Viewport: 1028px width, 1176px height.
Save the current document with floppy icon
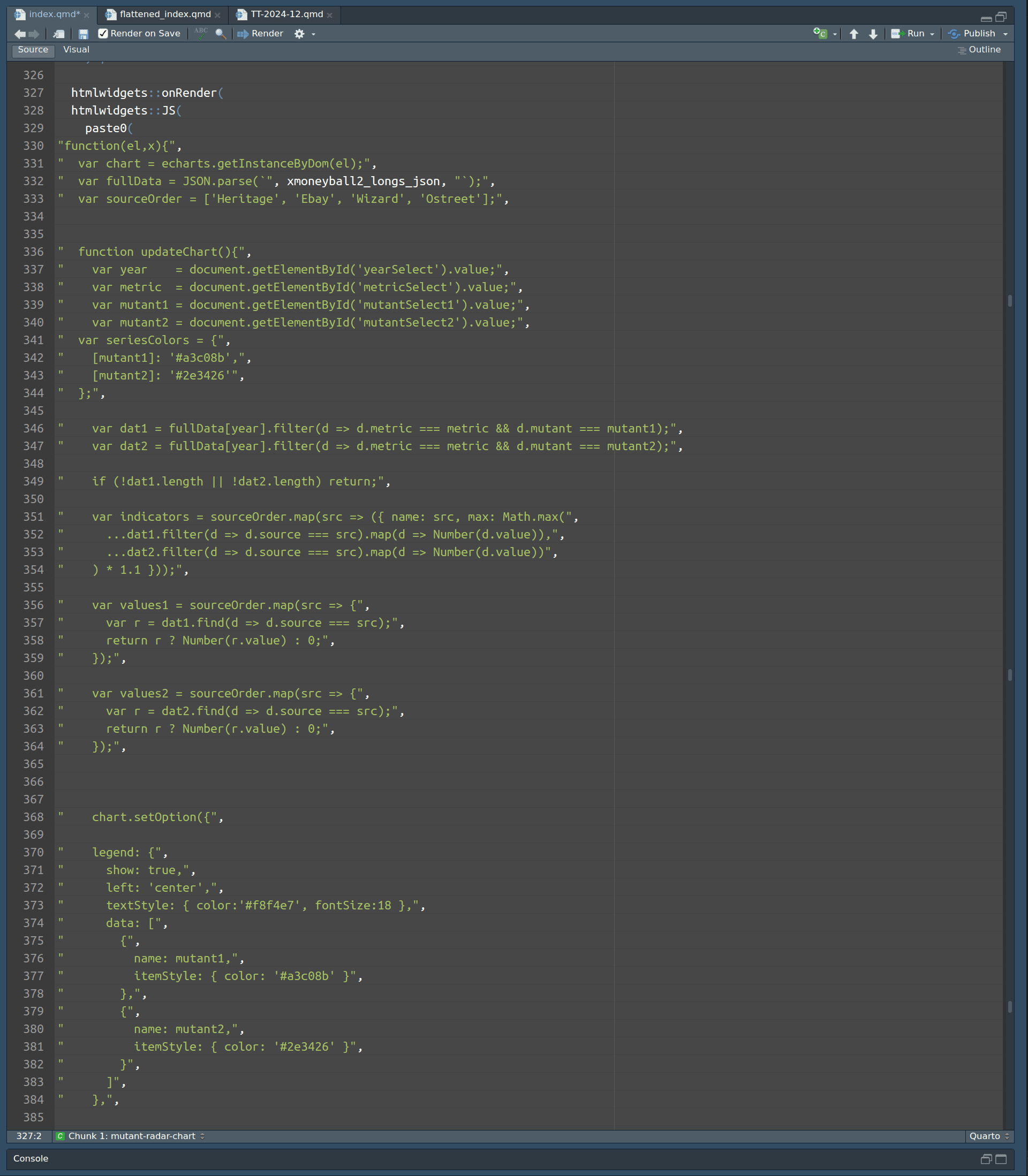point(83,34)
